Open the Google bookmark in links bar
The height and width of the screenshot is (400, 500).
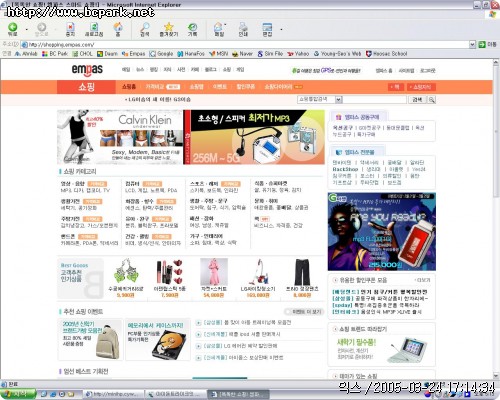[161, 54]
